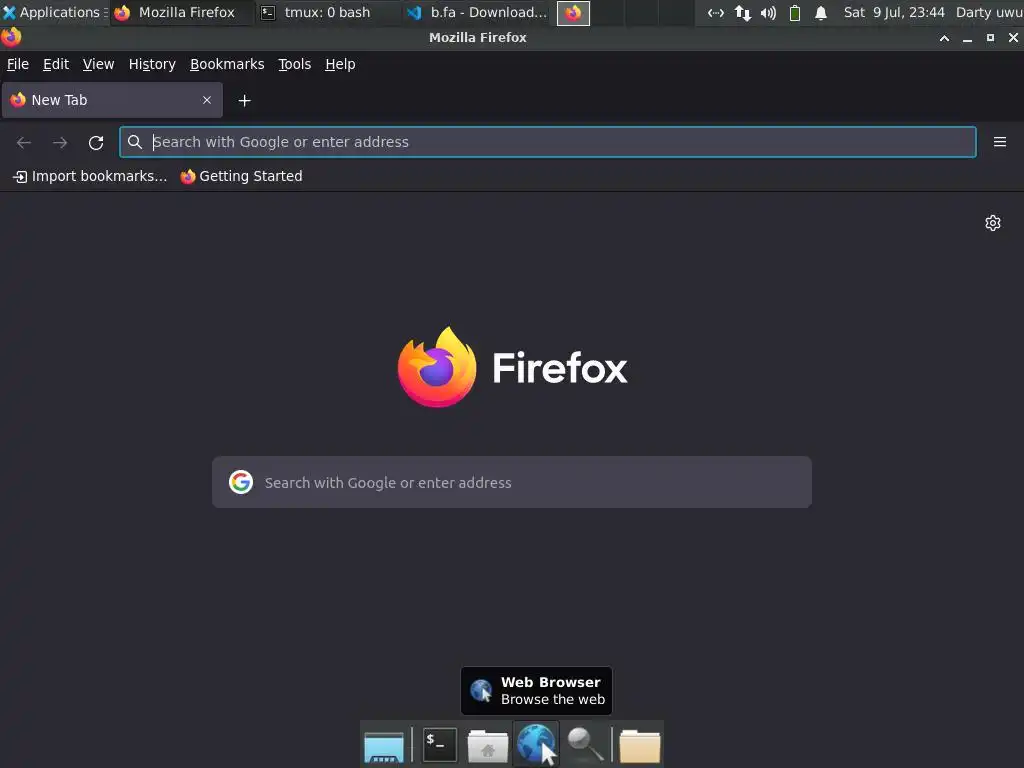Open the Edit menu
The width and height of the screenshot is (1024, 768).
point(56,64)
